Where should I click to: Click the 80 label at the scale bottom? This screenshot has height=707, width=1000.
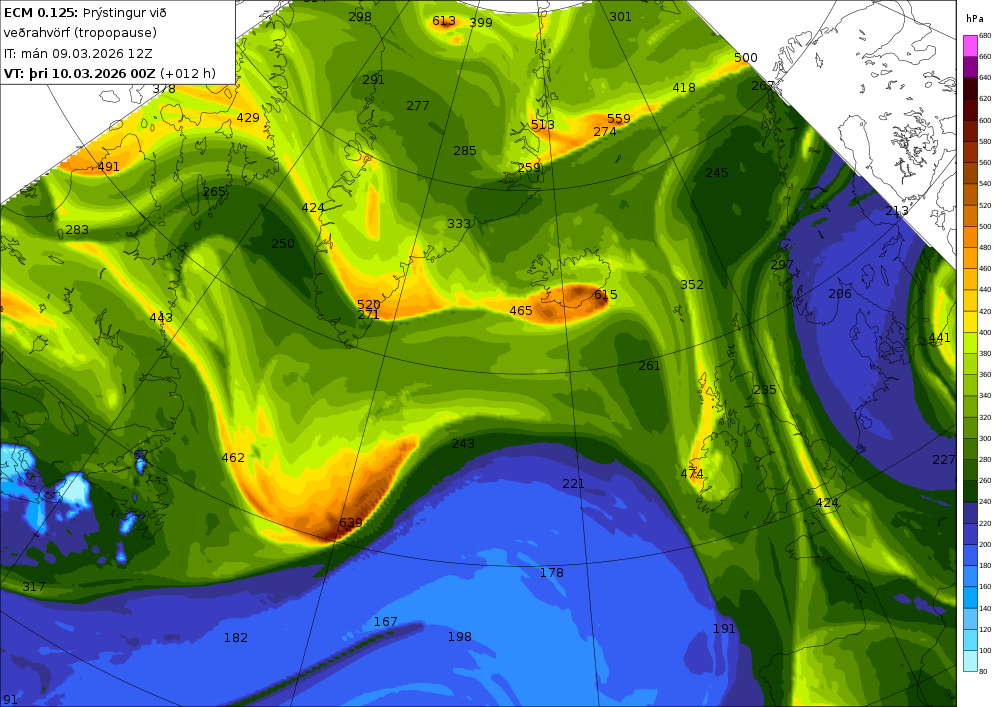point(983,671)
